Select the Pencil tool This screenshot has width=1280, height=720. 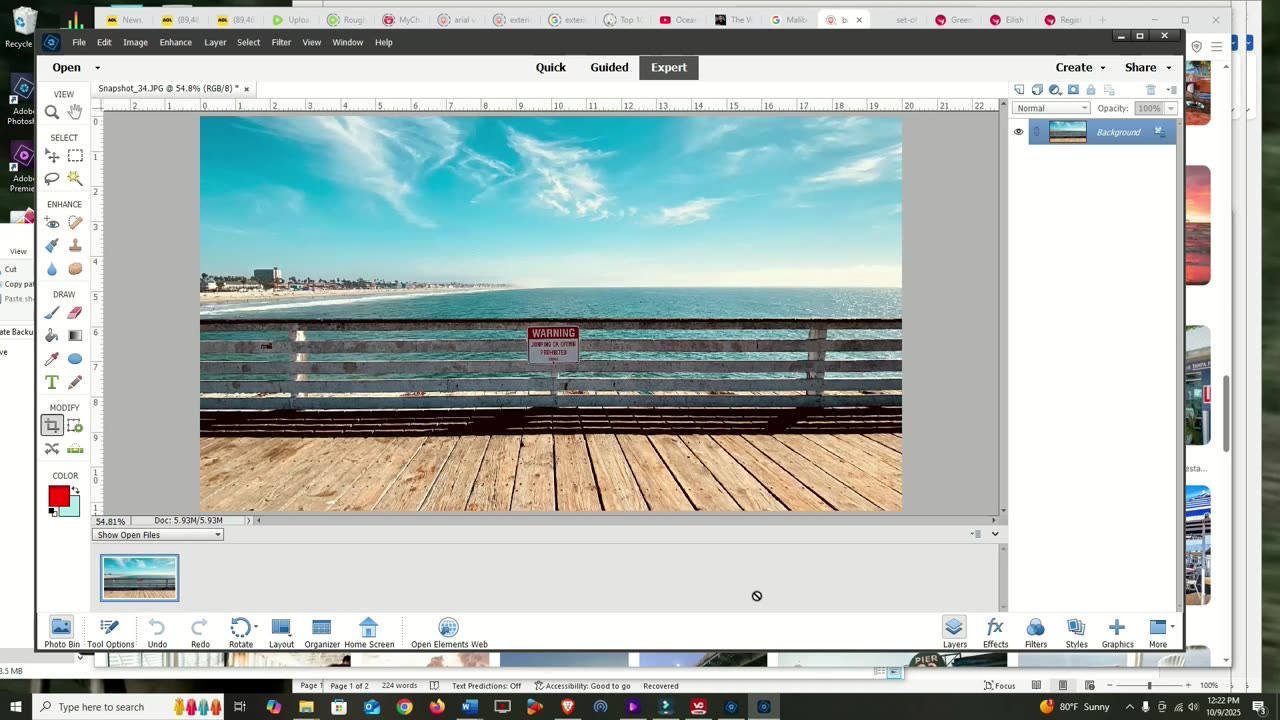click(x=75, y=382)
